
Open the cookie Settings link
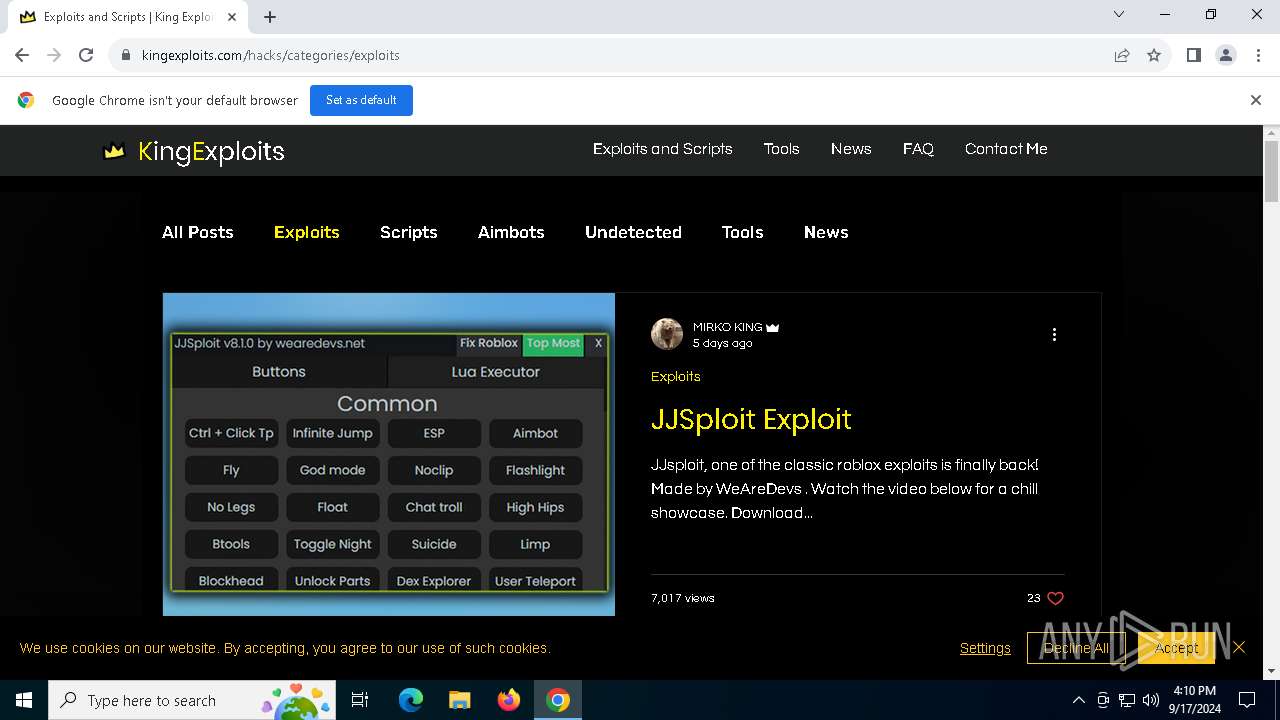click(x=985, y=648)
